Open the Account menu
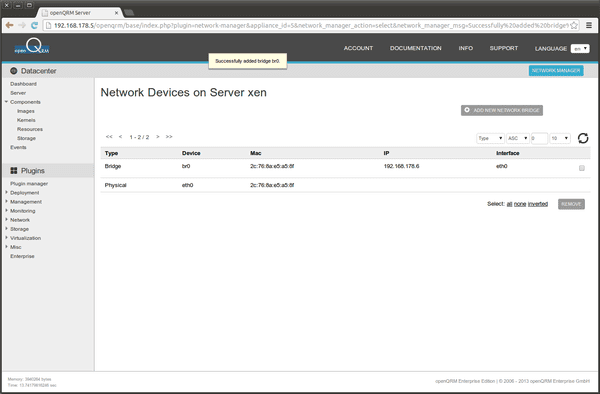This screenshot has width=600, height=394. click(x=358, y=48)
